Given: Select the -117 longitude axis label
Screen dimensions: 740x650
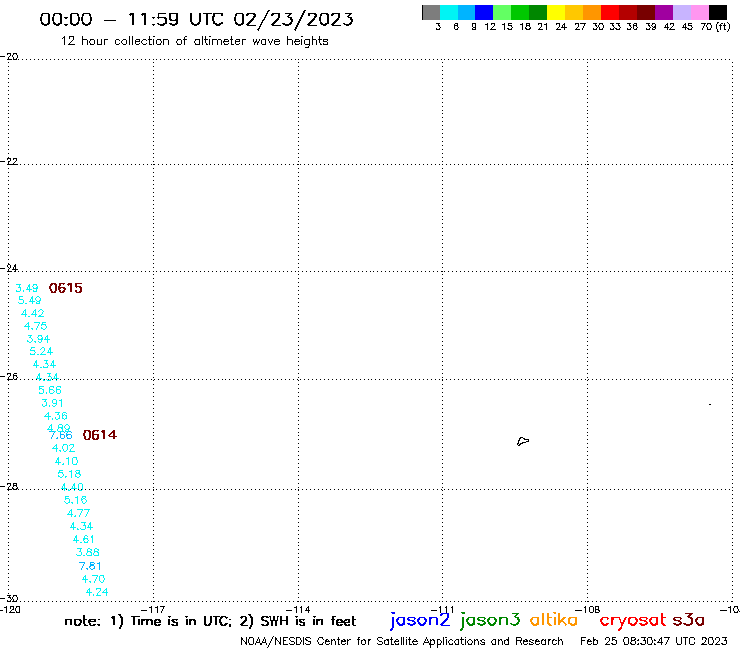Looking at the screenshot, I should pyautogui.click(x=153, y=609).
